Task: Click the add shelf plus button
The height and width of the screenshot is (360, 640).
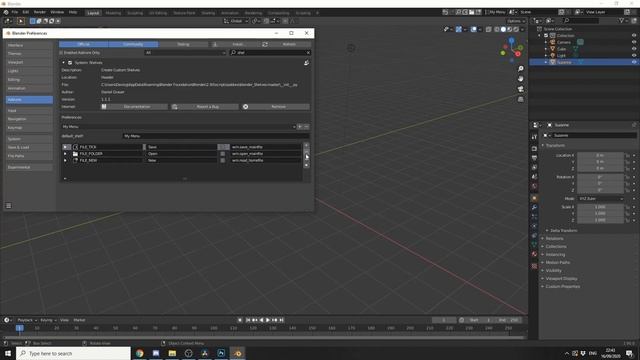Action: click(300, 127)
